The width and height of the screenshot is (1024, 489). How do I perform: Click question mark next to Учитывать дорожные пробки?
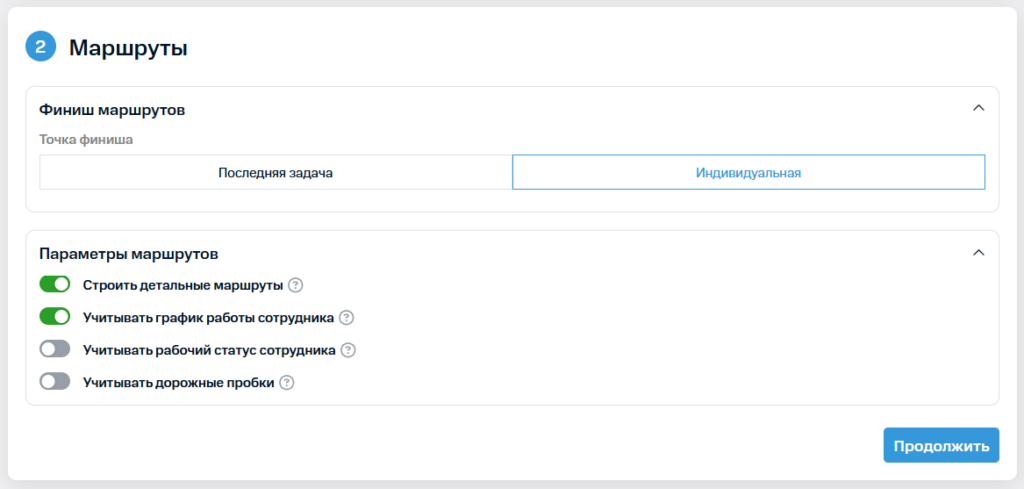287,382
